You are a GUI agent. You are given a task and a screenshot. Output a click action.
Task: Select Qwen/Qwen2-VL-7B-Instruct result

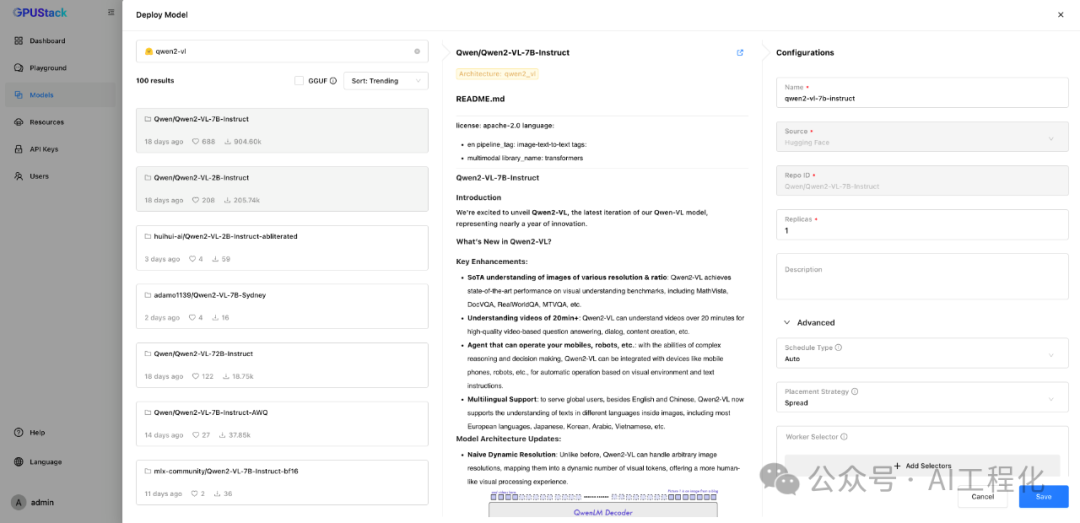click(282, 130)
